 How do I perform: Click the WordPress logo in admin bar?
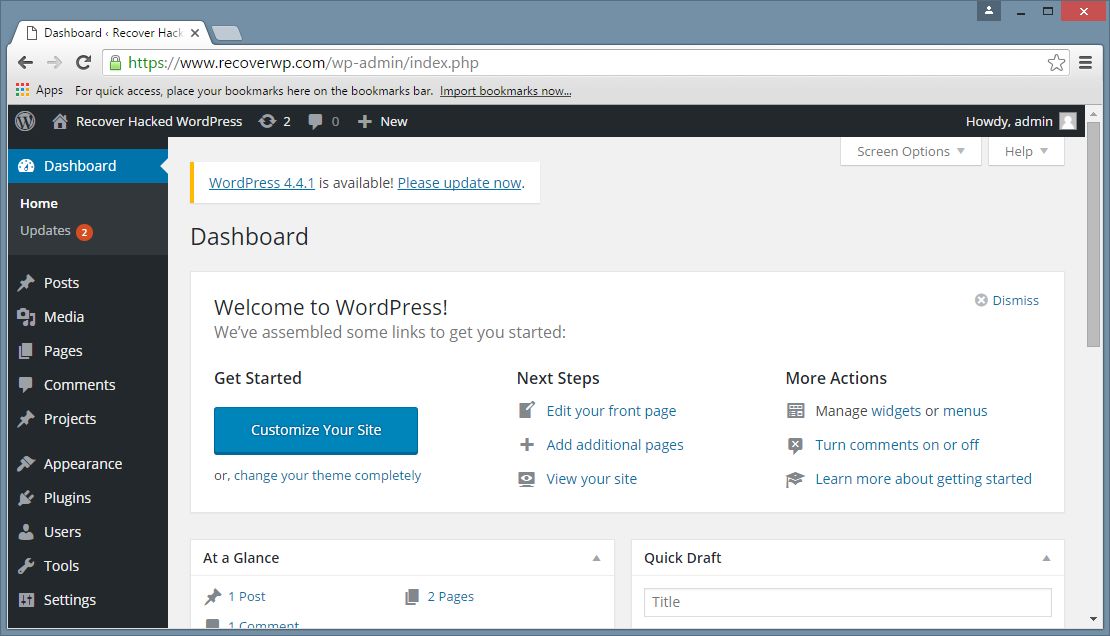(25, 121)
